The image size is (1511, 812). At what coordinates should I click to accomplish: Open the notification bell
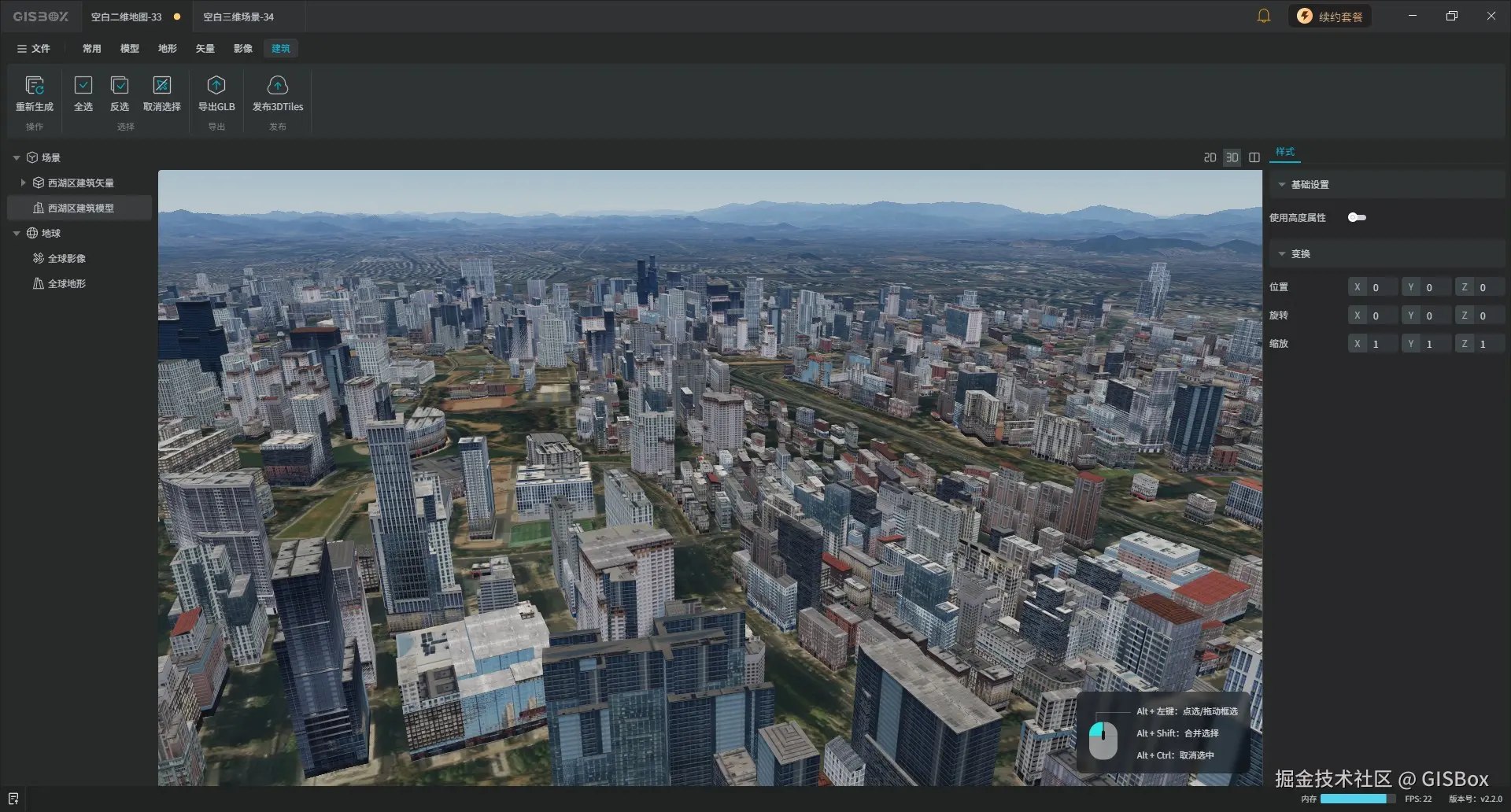pos(1264,16)
